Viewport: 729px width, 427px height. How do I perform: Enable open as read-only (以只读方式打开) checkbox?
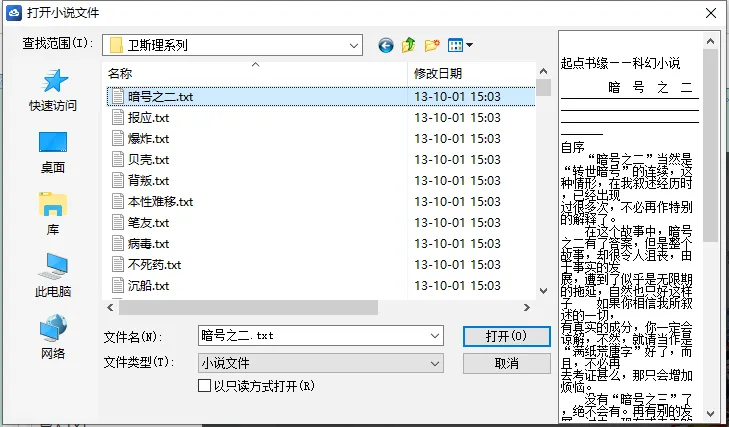coord(205,386)
